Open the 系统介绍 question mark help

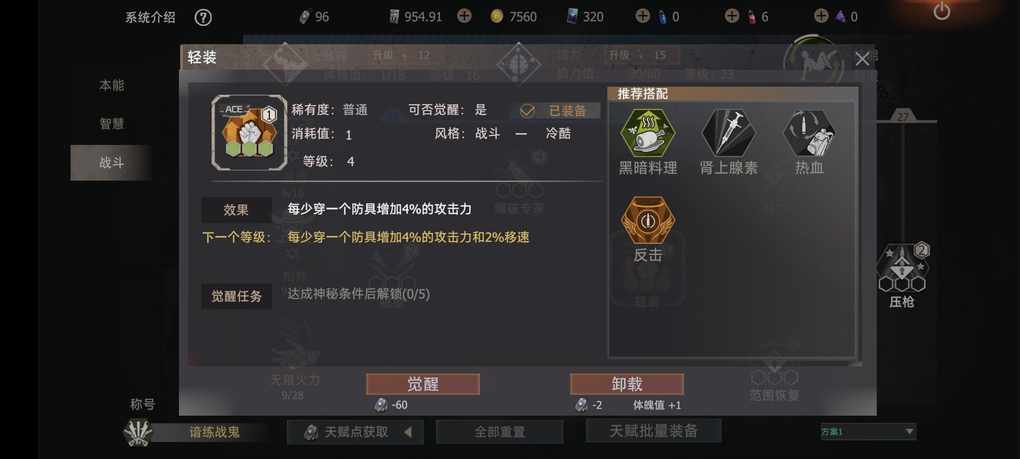[203, 17]
